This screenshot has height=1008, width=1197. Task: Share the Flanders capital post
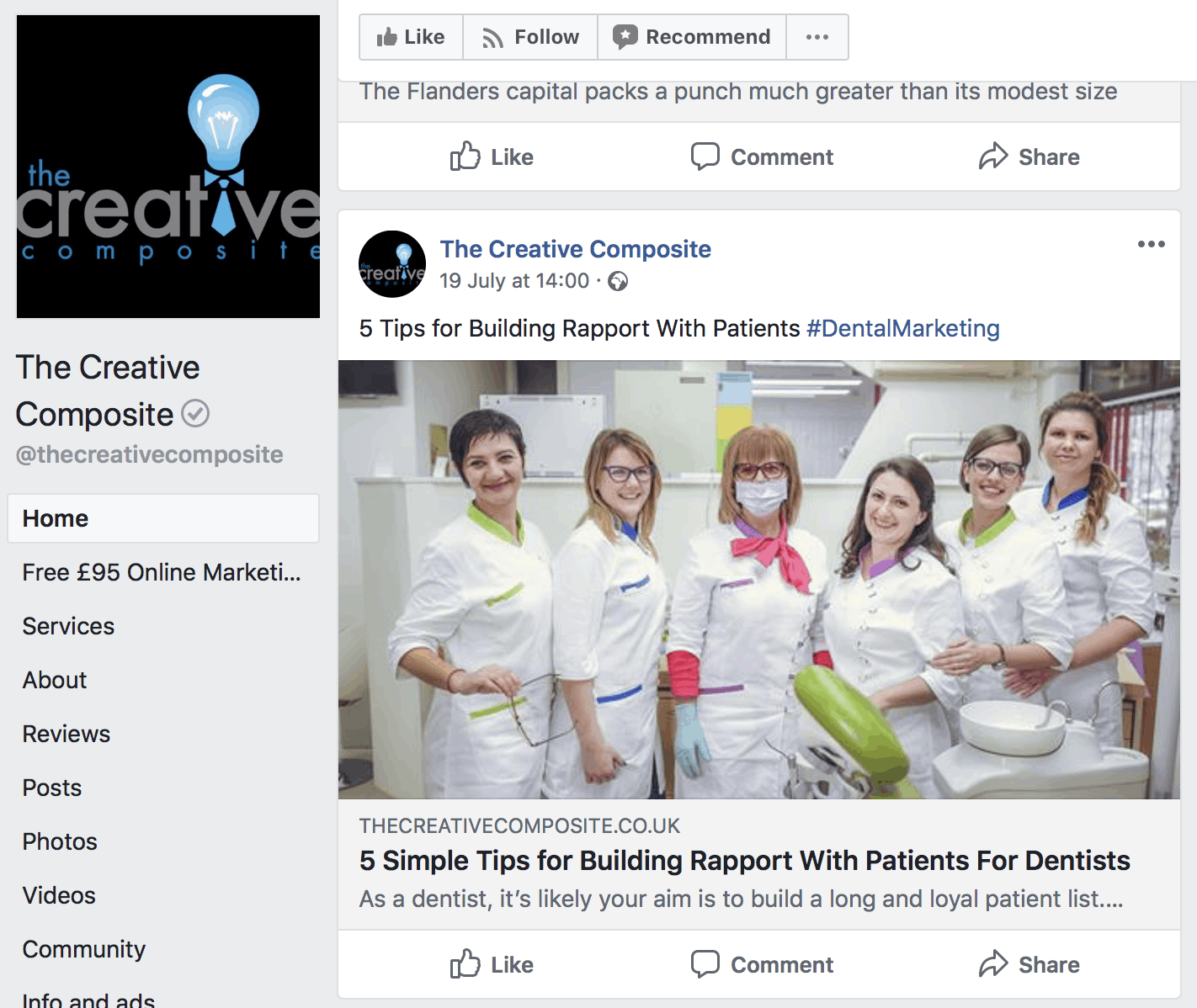[1029, 157]
